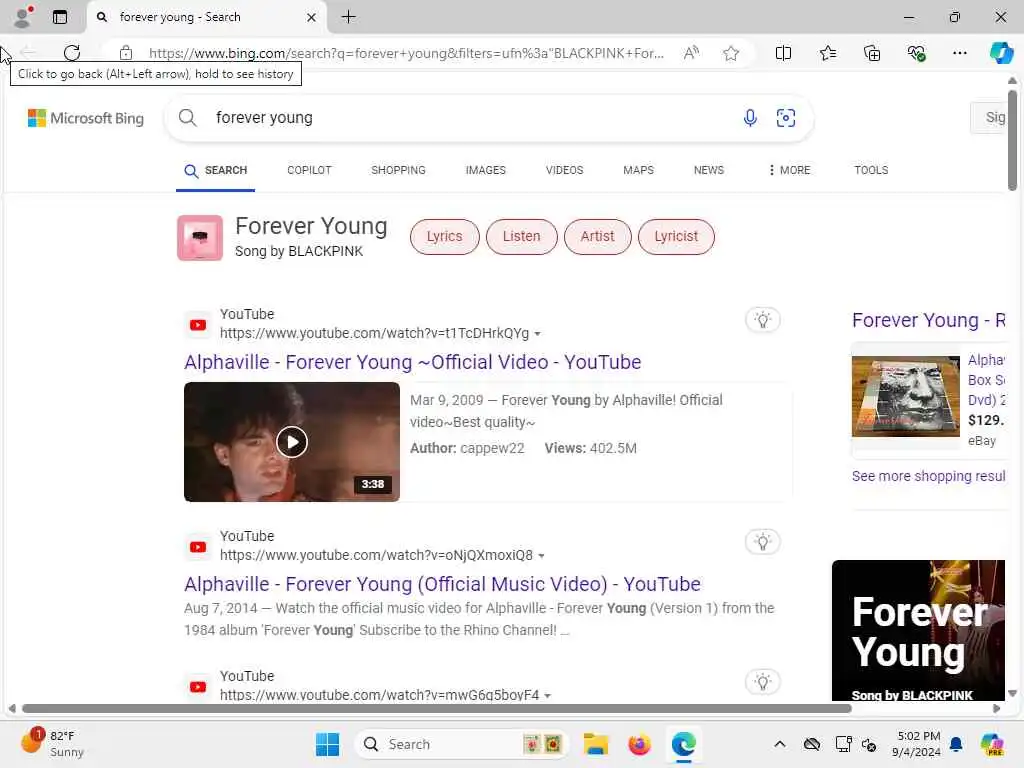Open eBay Alphaville box set product image

[906, 396]
